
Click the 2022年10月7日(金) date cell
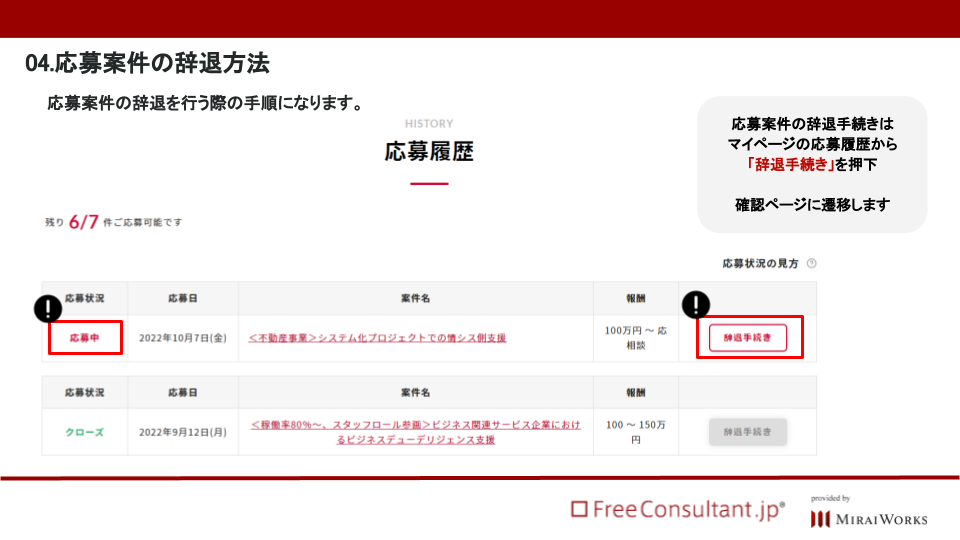coord(182,338)
